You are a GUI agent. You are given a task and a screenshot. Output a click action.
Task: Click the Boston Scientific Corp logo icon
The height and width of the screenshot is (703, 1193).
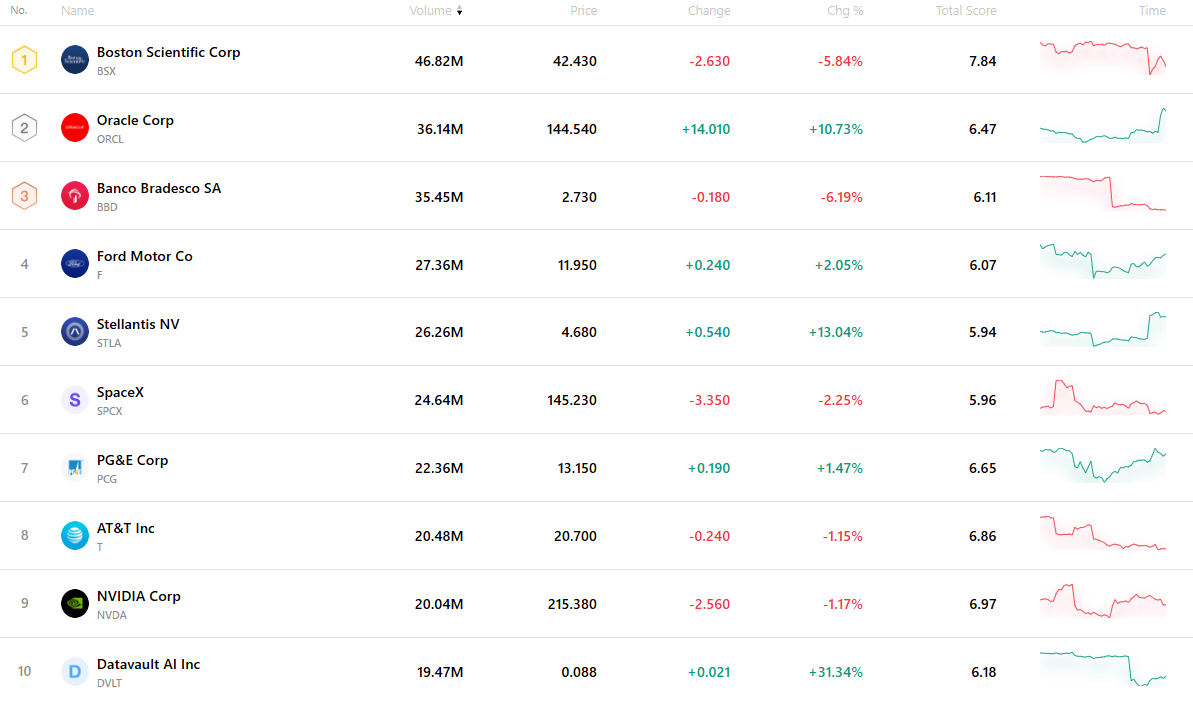[x=75, y=60]
